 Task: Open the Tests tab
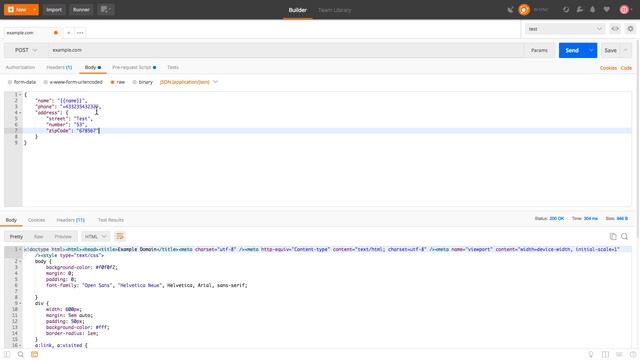[173, 67]
